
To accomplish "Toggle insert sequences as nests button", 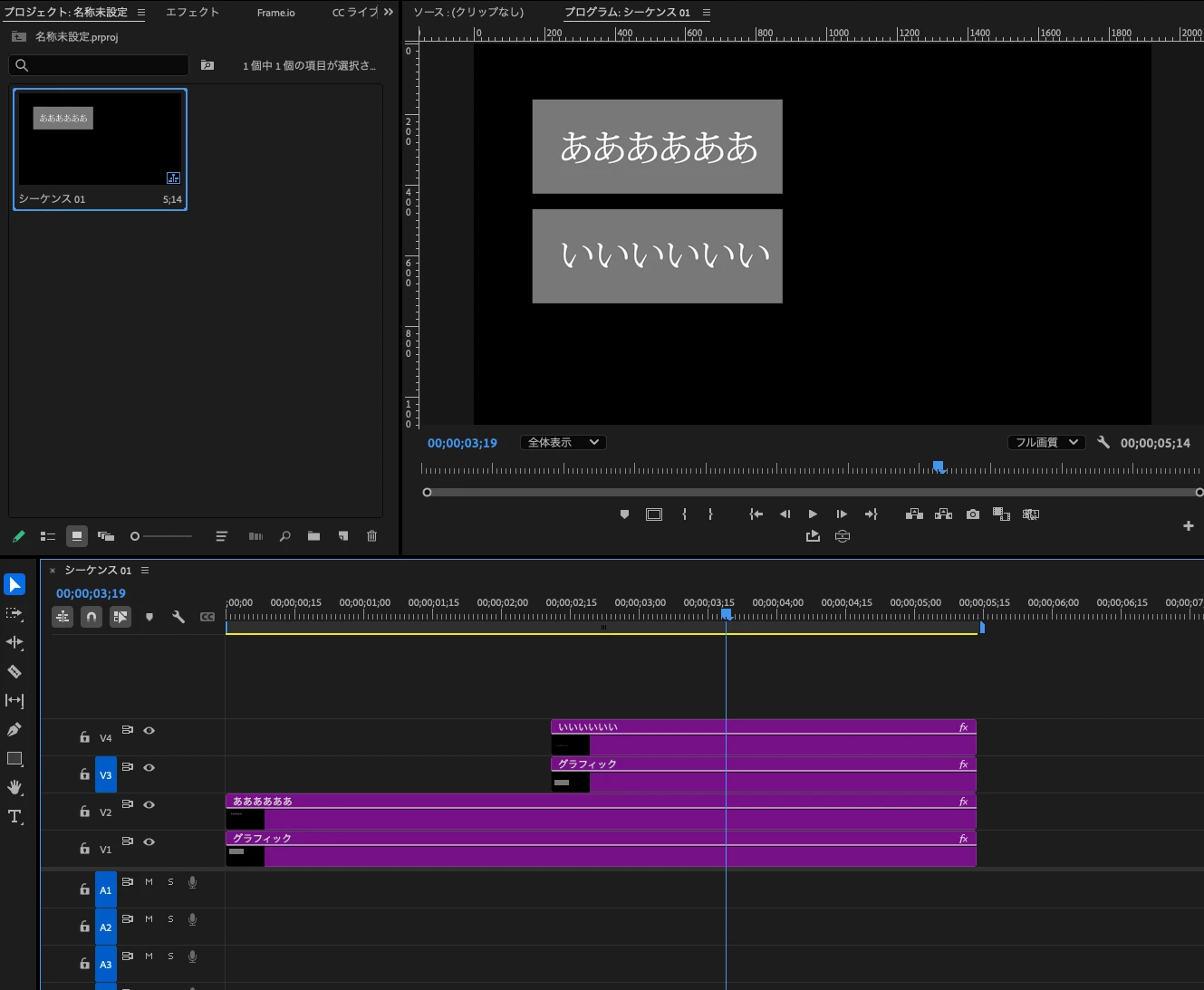I will coord(63,617).
